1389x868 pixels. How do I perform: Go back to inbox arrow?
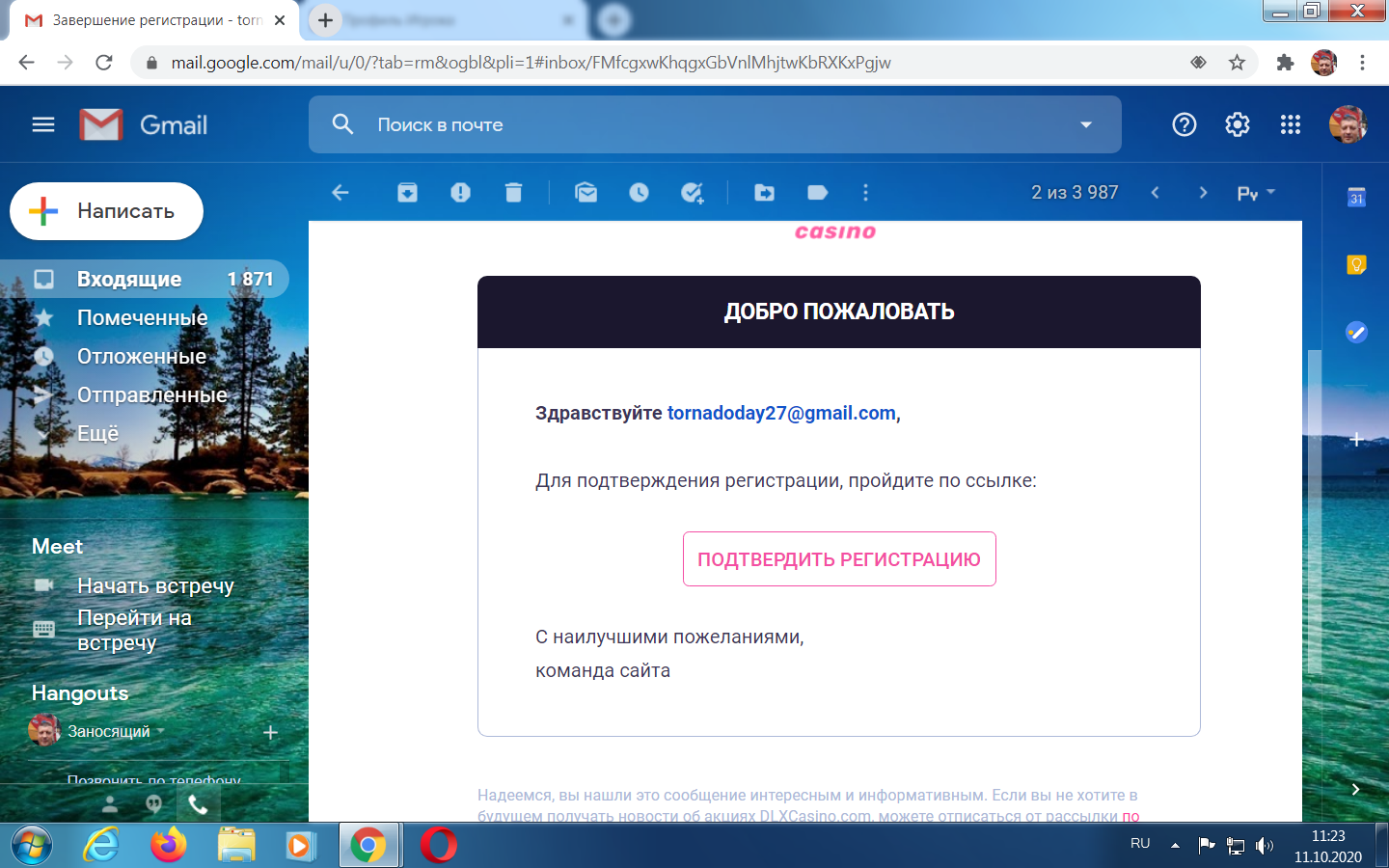(340, 193)
